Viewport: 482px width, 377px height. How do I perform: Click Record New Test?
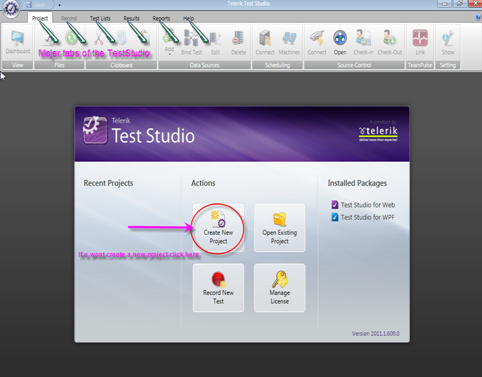(x=218, y=288)
